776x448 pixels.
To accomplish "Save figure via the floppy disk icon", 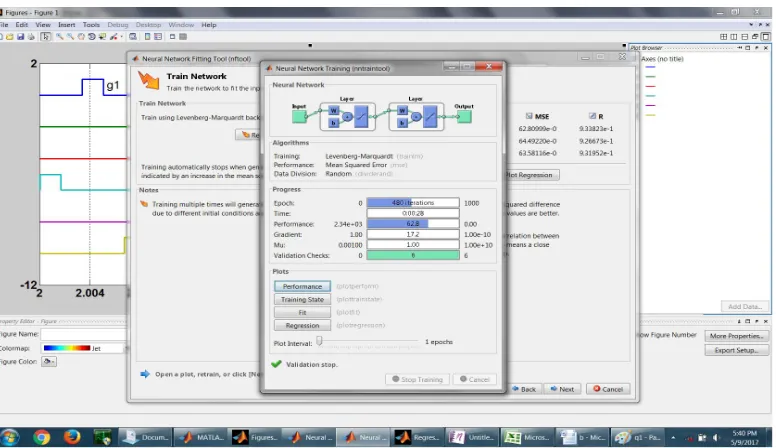I will point(20,37).
